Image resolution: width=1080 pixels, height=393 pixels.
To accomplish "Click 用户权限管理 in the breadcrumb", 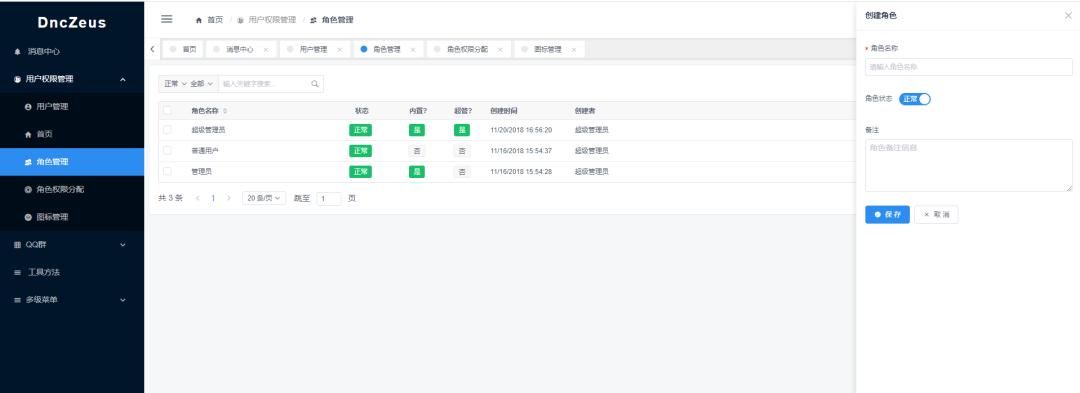I will [272, 20].
